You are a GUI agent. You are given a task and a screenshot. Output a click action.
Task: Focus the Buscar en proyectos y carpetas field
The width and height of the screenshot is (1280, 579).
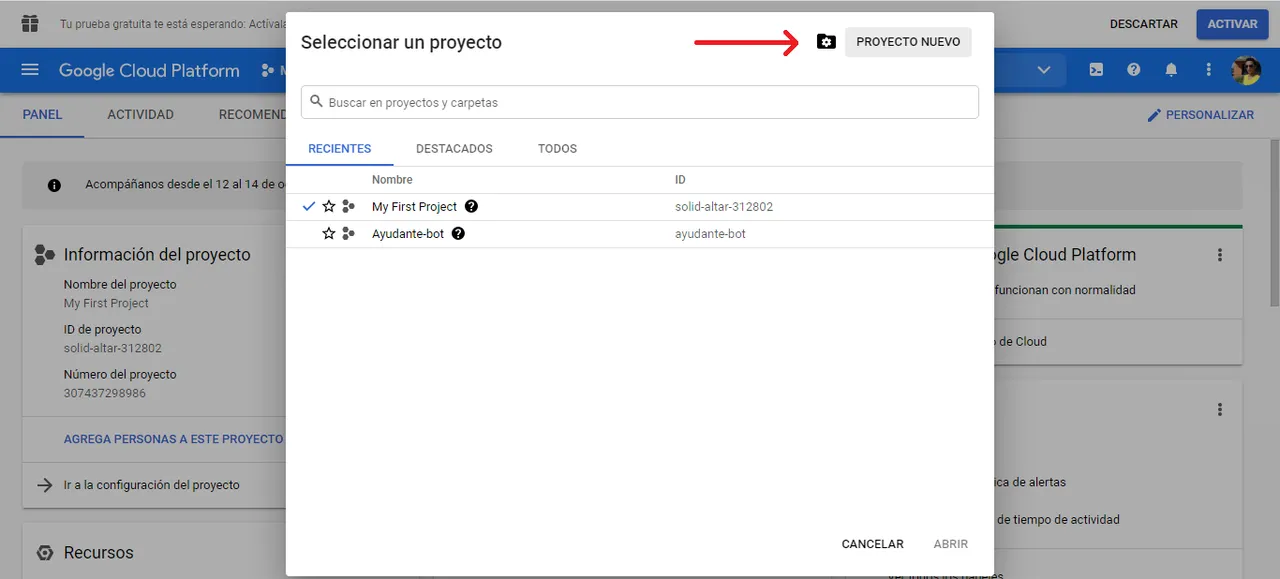click(x=639, y=102)
